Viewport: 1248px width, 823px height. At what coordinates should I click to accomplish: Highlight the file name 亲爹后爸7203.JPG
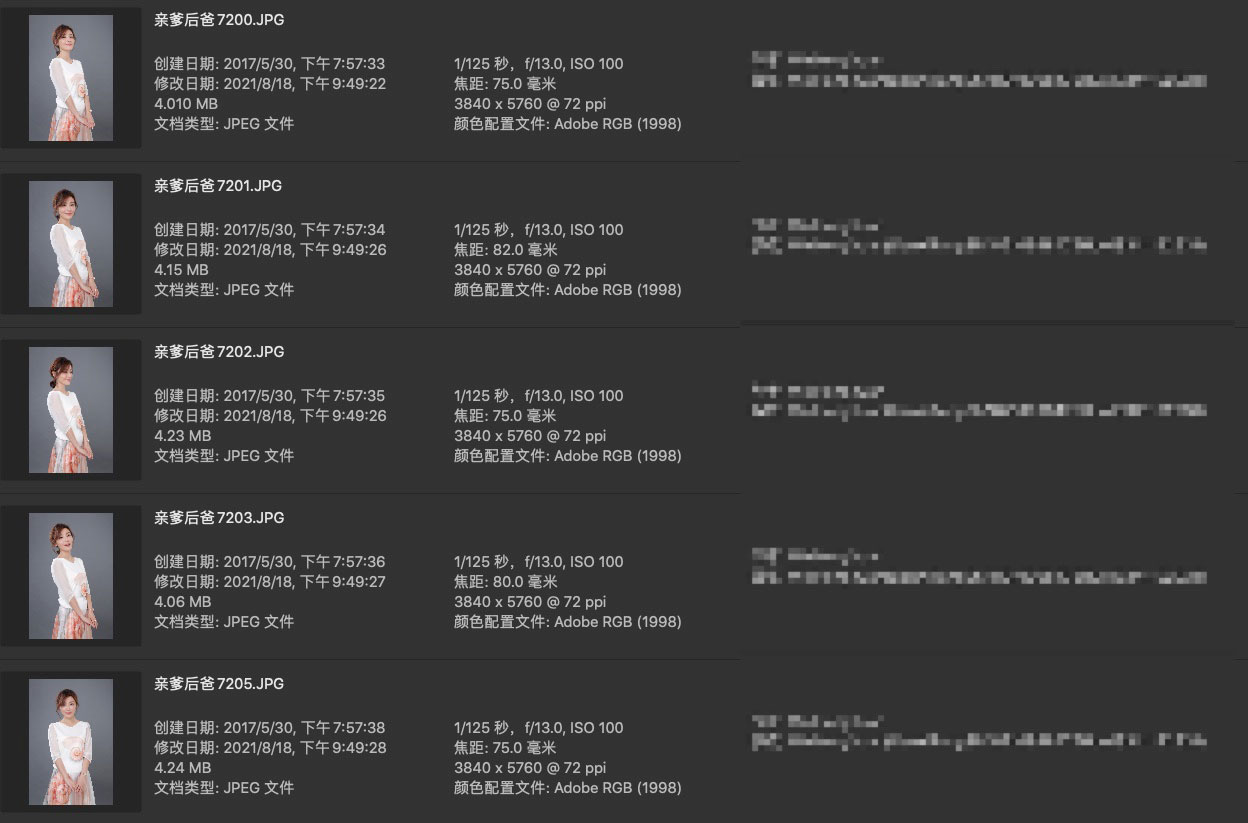tap(219, 518)
